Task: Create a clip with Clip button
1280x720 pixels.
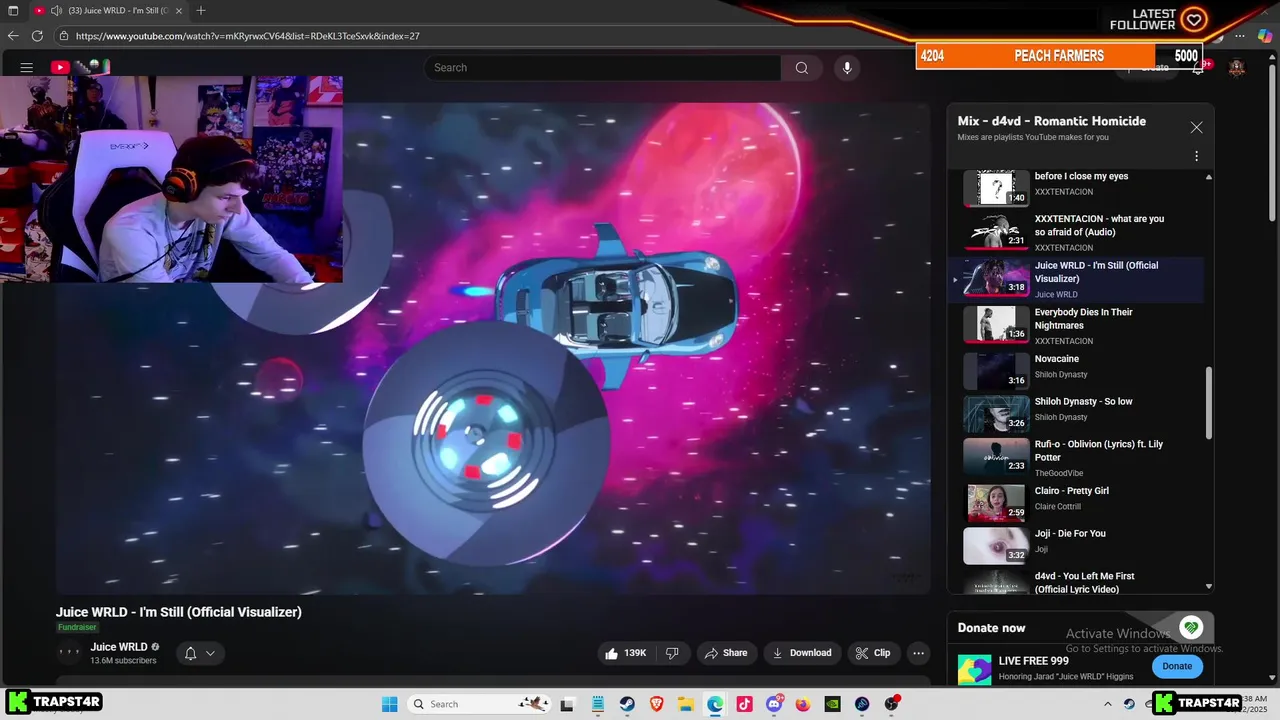Action: click(x=872, y=653)
